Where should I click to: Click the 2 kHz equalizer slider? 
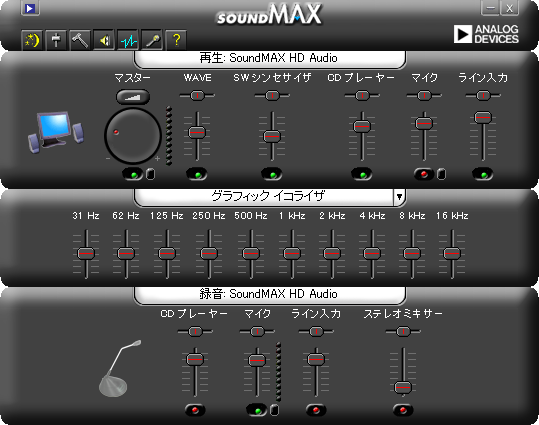(332, 254)
